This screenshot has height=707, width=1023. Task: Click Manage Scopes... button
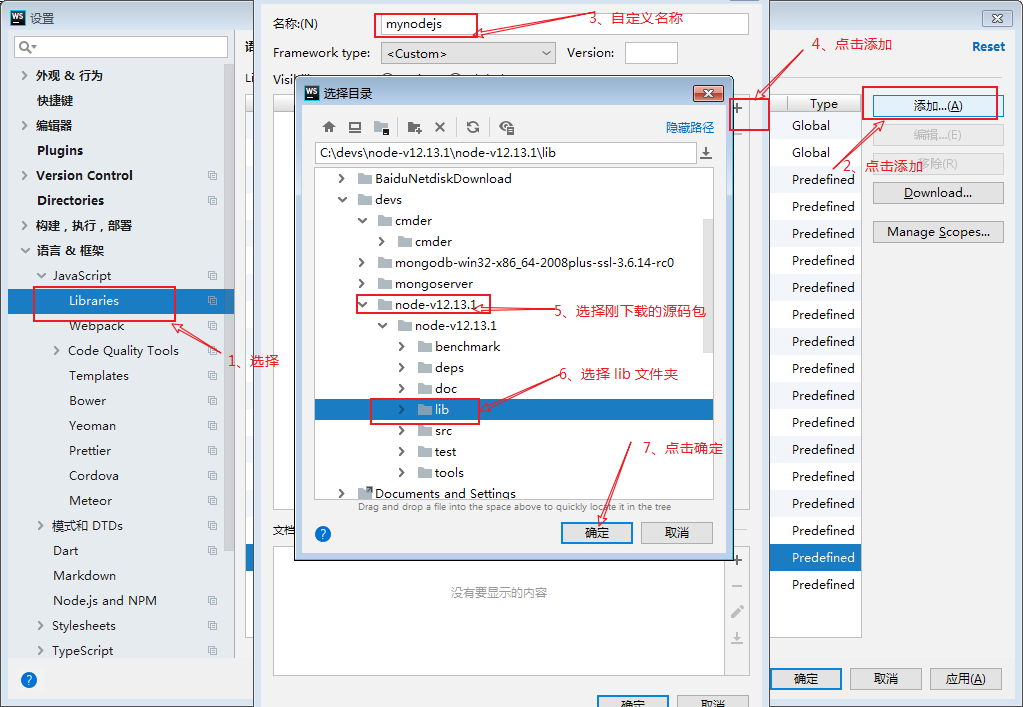938,232
